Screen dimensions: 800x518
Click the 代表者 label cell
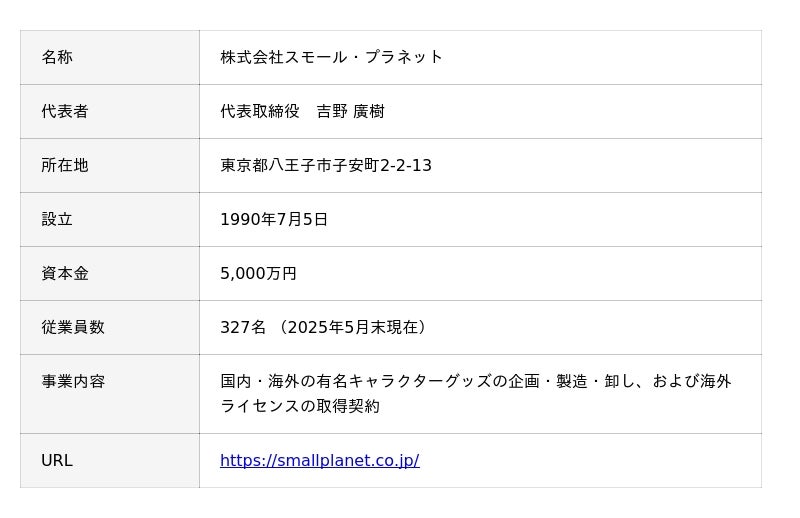click(x=65, y=111)
